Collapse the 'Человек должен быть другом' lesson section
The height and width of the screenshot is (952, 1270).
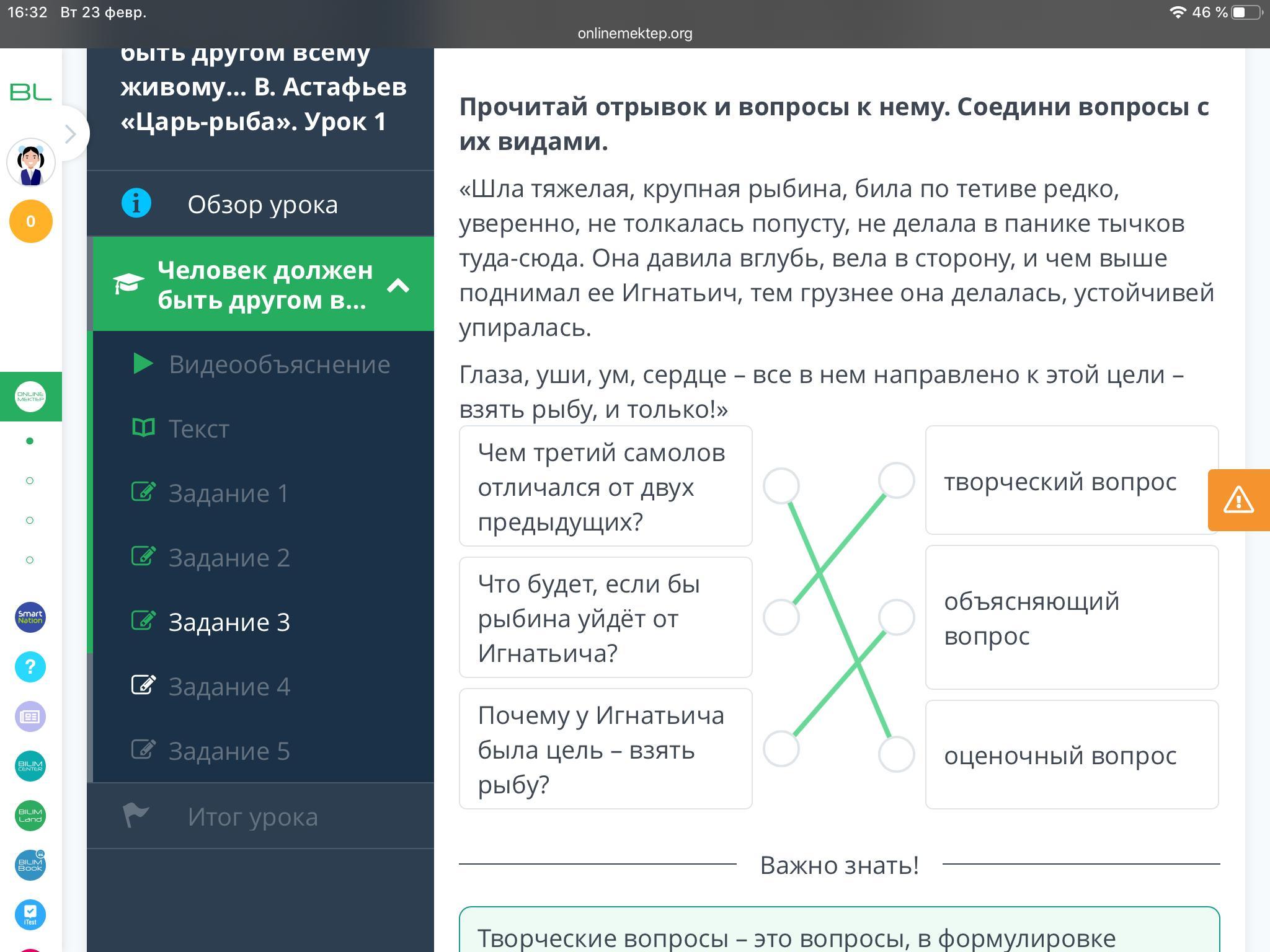[398, 285]
